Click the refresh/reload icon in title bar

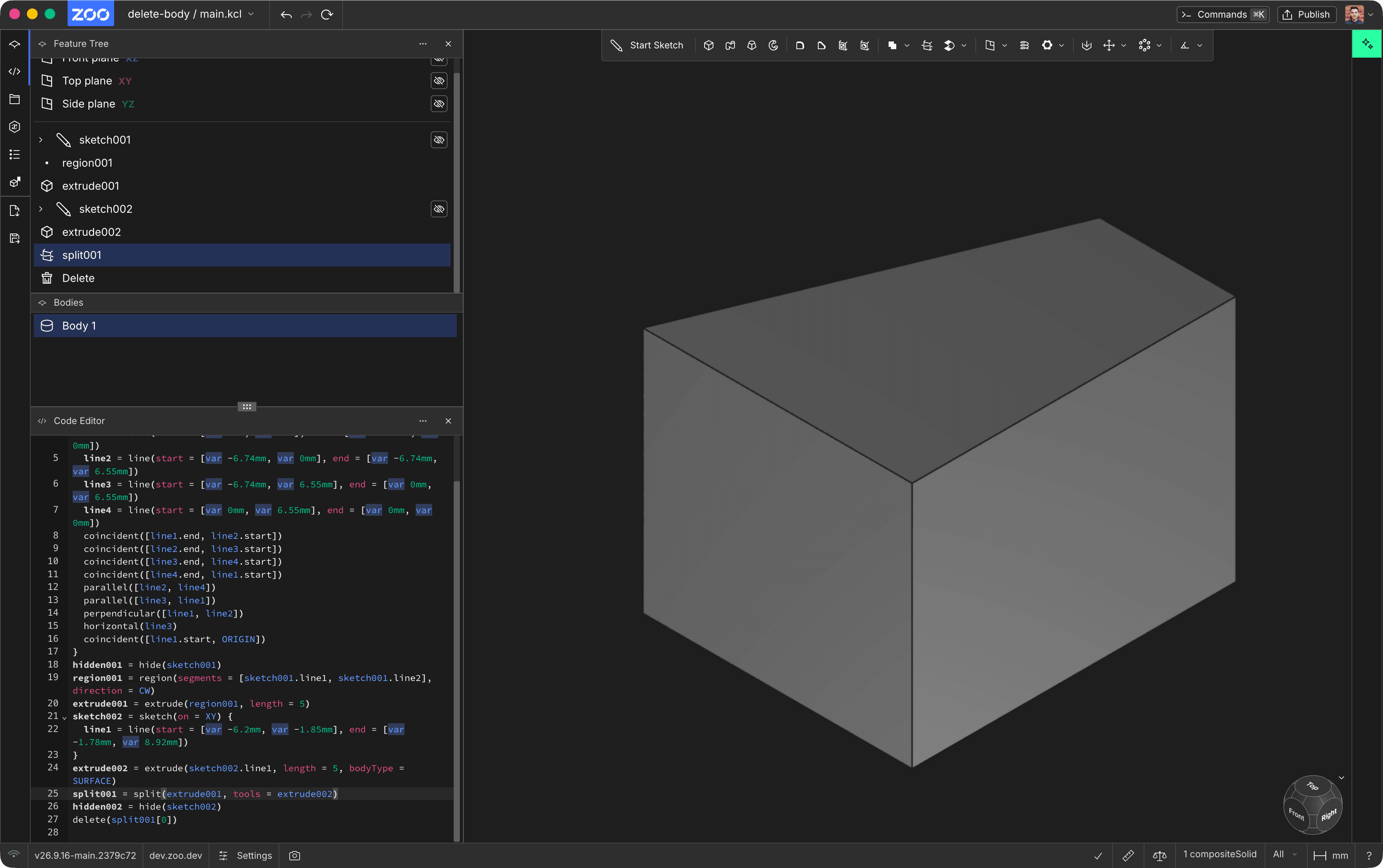coord(327,14)
